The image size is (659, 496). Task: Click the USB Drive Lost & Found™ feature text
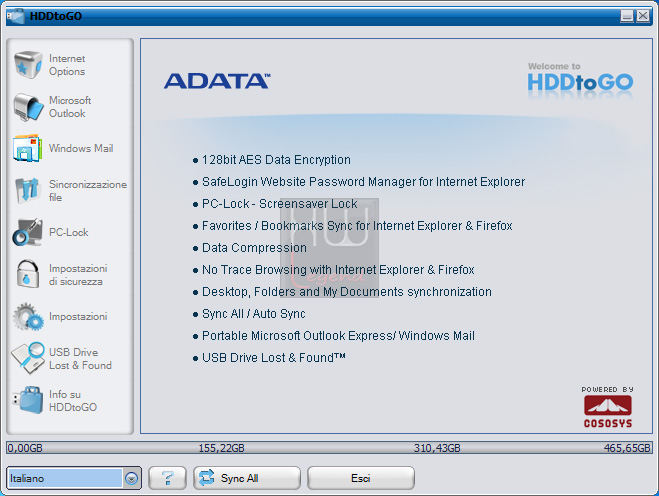[274, 358]
